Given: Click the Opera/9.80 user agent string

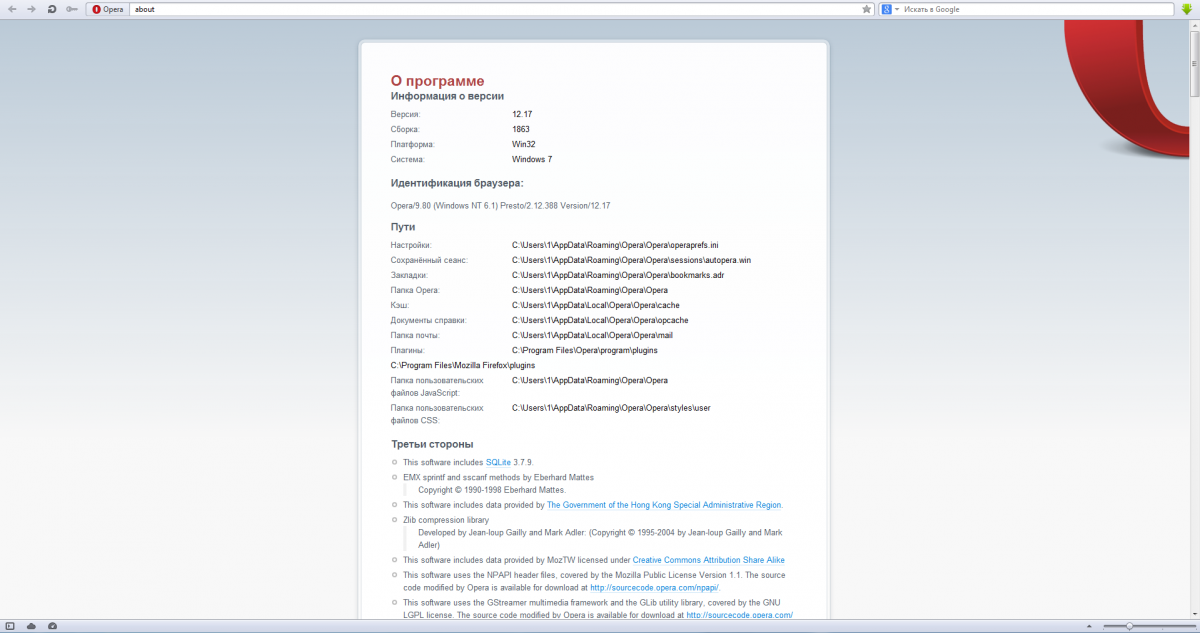Looking at the screenshot, I should (500, 205).
